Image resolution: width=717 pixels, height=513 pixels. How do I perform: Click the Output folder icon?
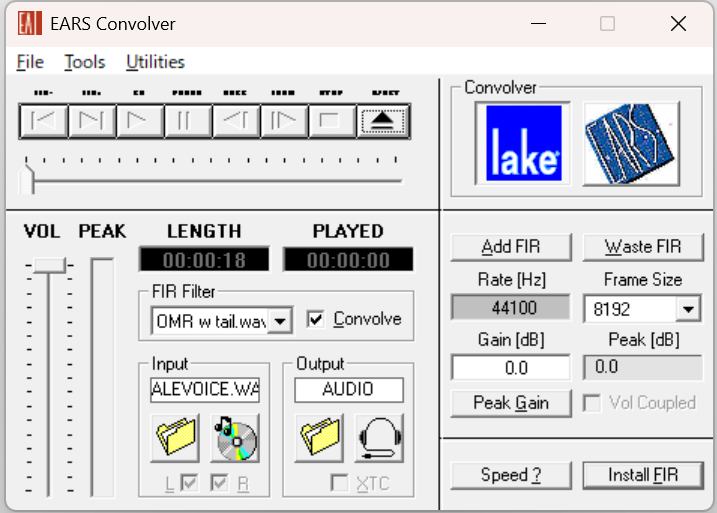pyautogui.click(x=318, y=438)
